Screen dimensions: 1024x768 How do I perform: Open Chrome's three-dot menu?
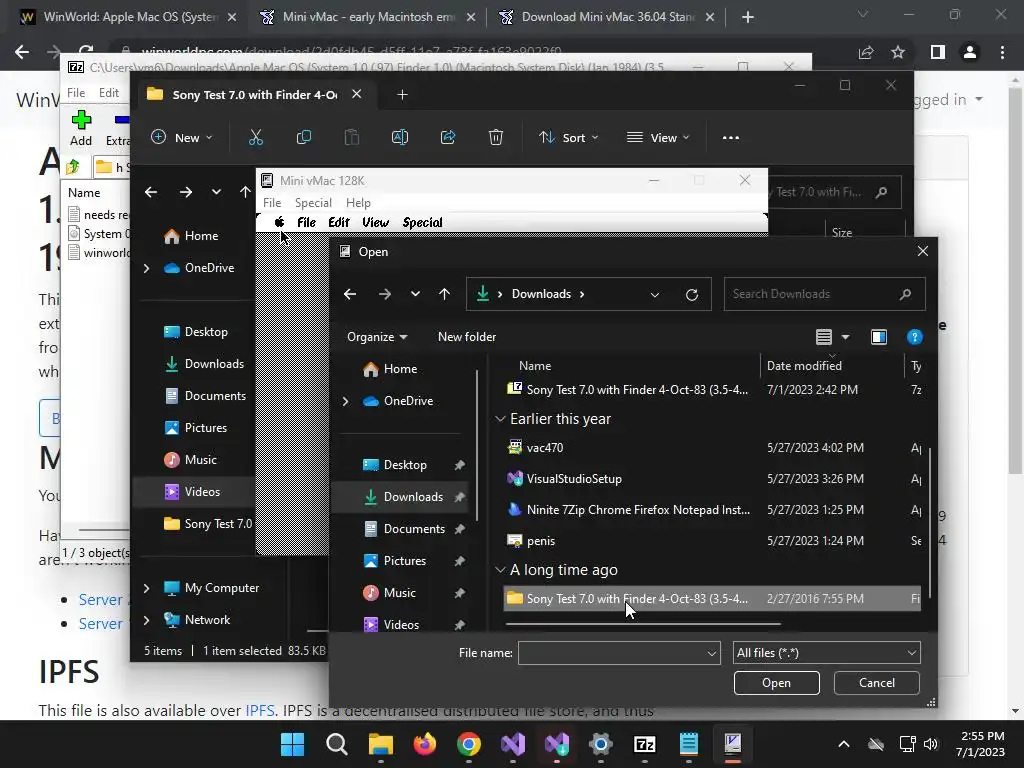[1002, 52]
